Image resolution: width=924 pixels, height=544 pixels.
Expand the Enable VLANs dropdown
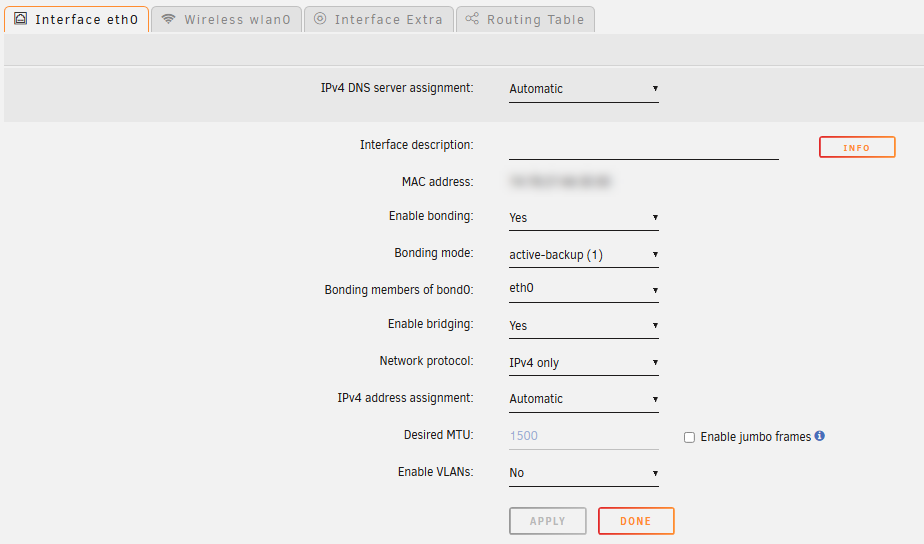tap(583, 473)
